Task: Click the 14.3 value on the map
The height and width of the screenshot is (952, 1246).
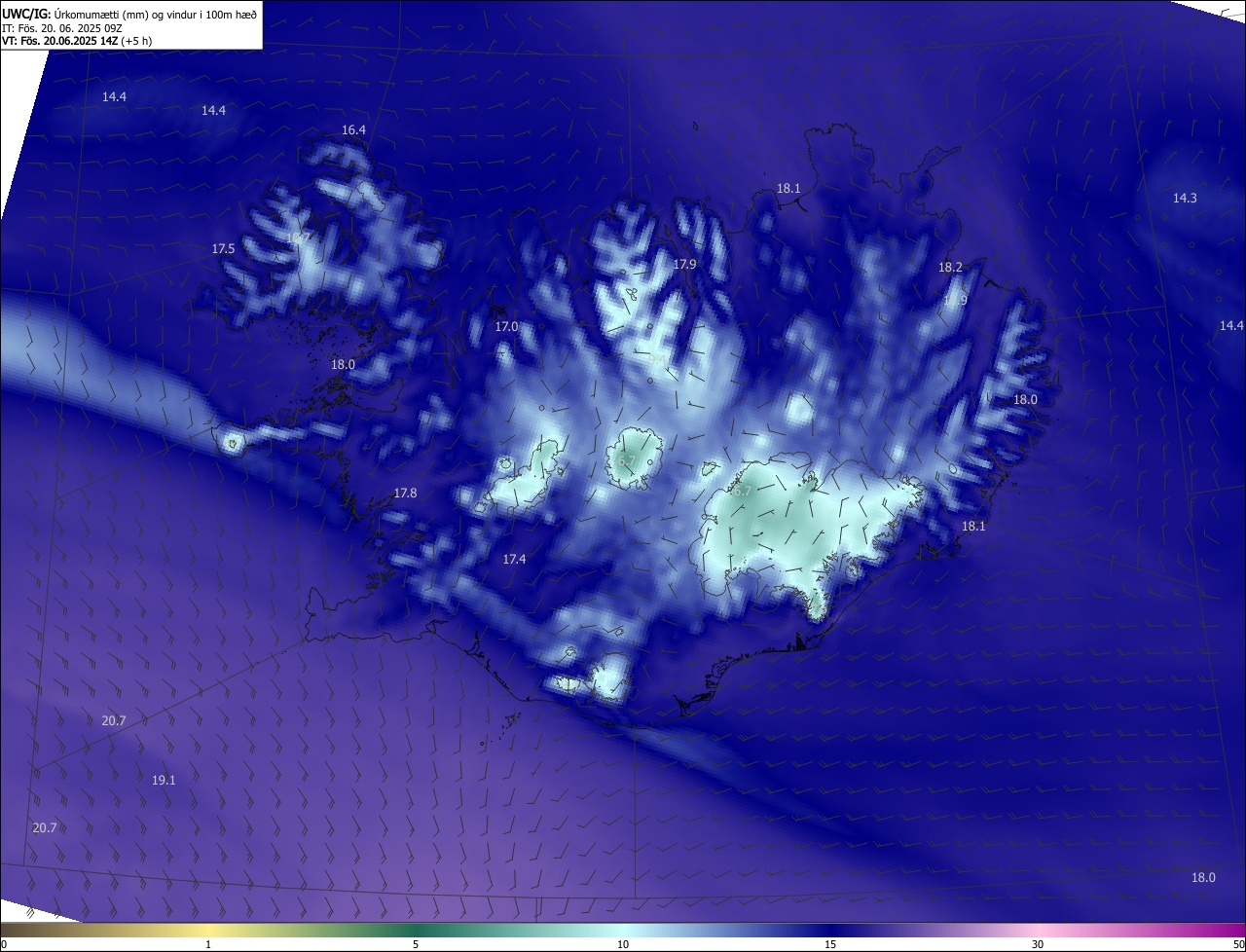Action: (1185, 199)
